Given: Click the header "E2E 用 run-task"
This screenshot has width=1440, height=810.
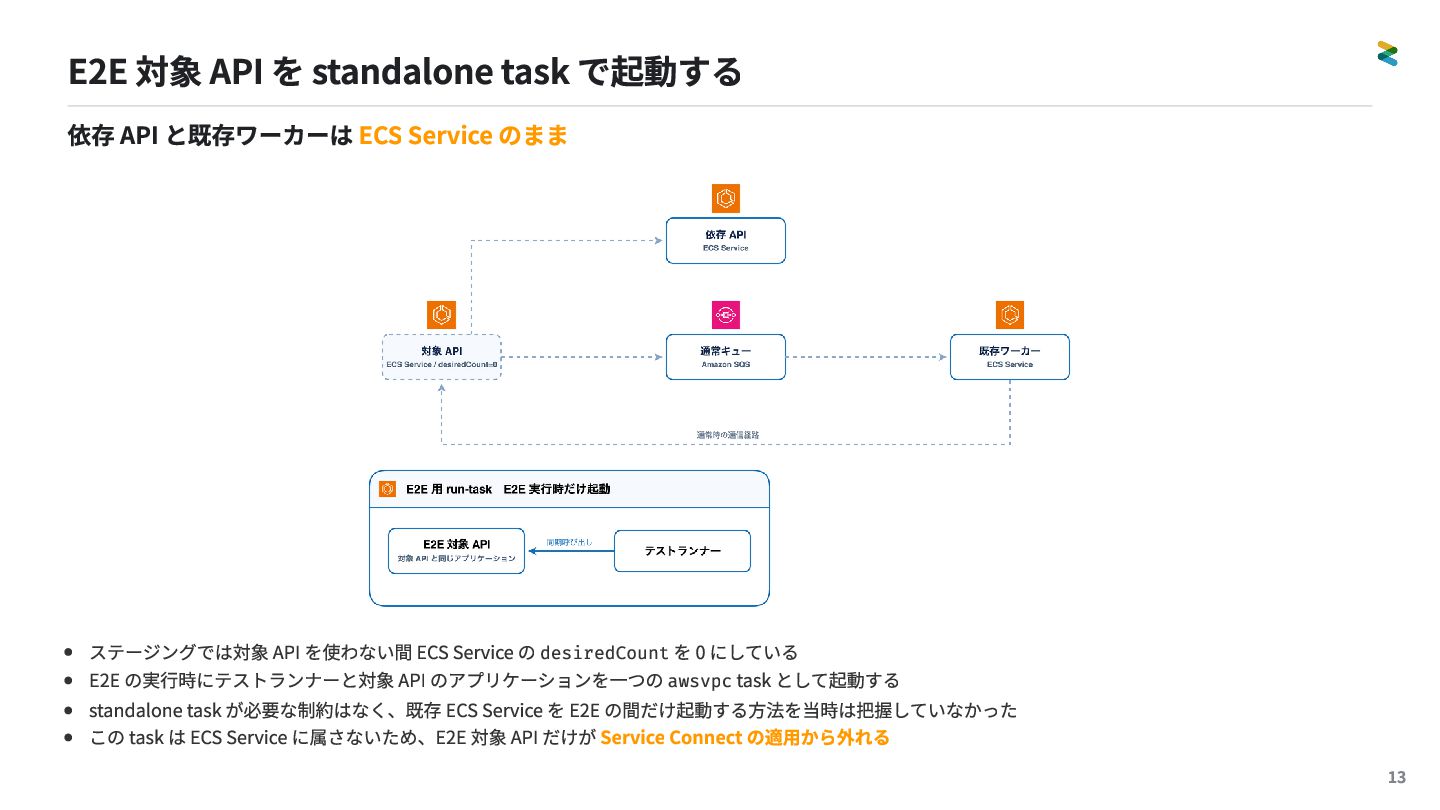Looking at the screenshot, I should (449, 489).
